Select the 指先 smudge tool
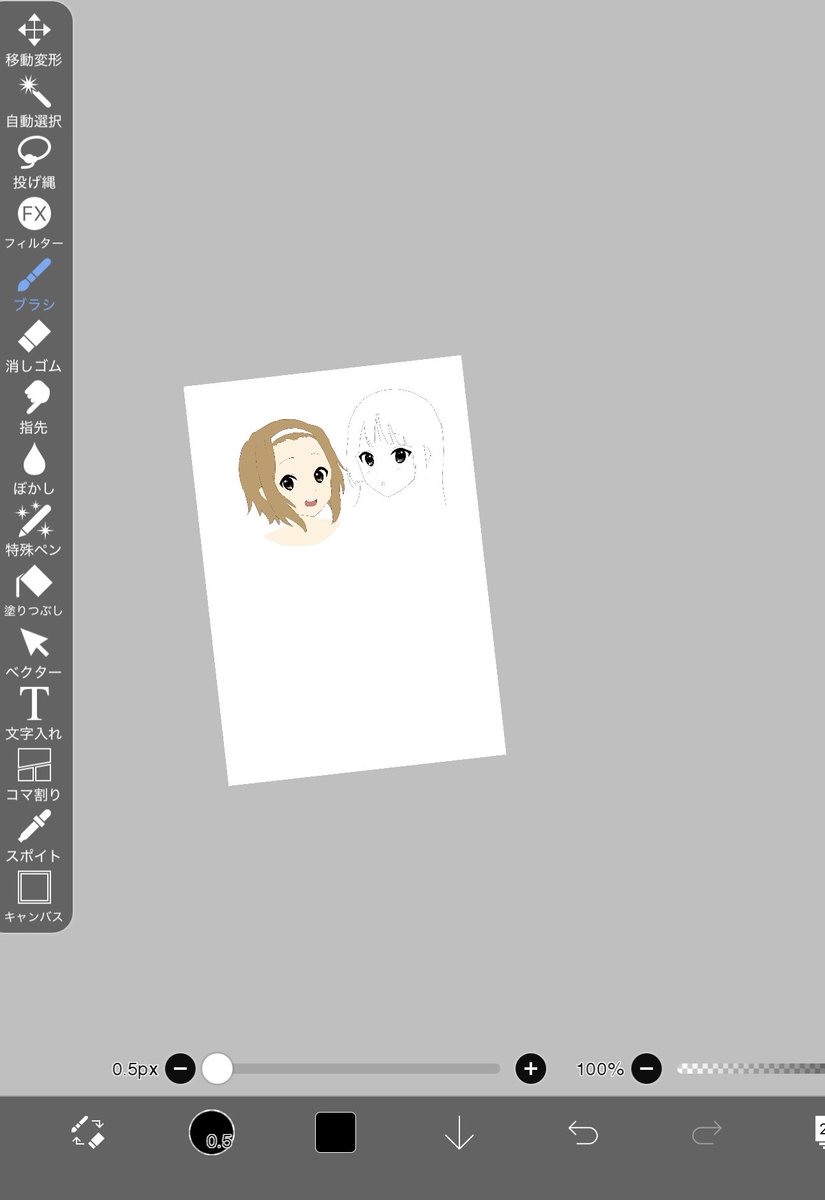The height and width of the screenshot is (1200, 825). (34, 408)
